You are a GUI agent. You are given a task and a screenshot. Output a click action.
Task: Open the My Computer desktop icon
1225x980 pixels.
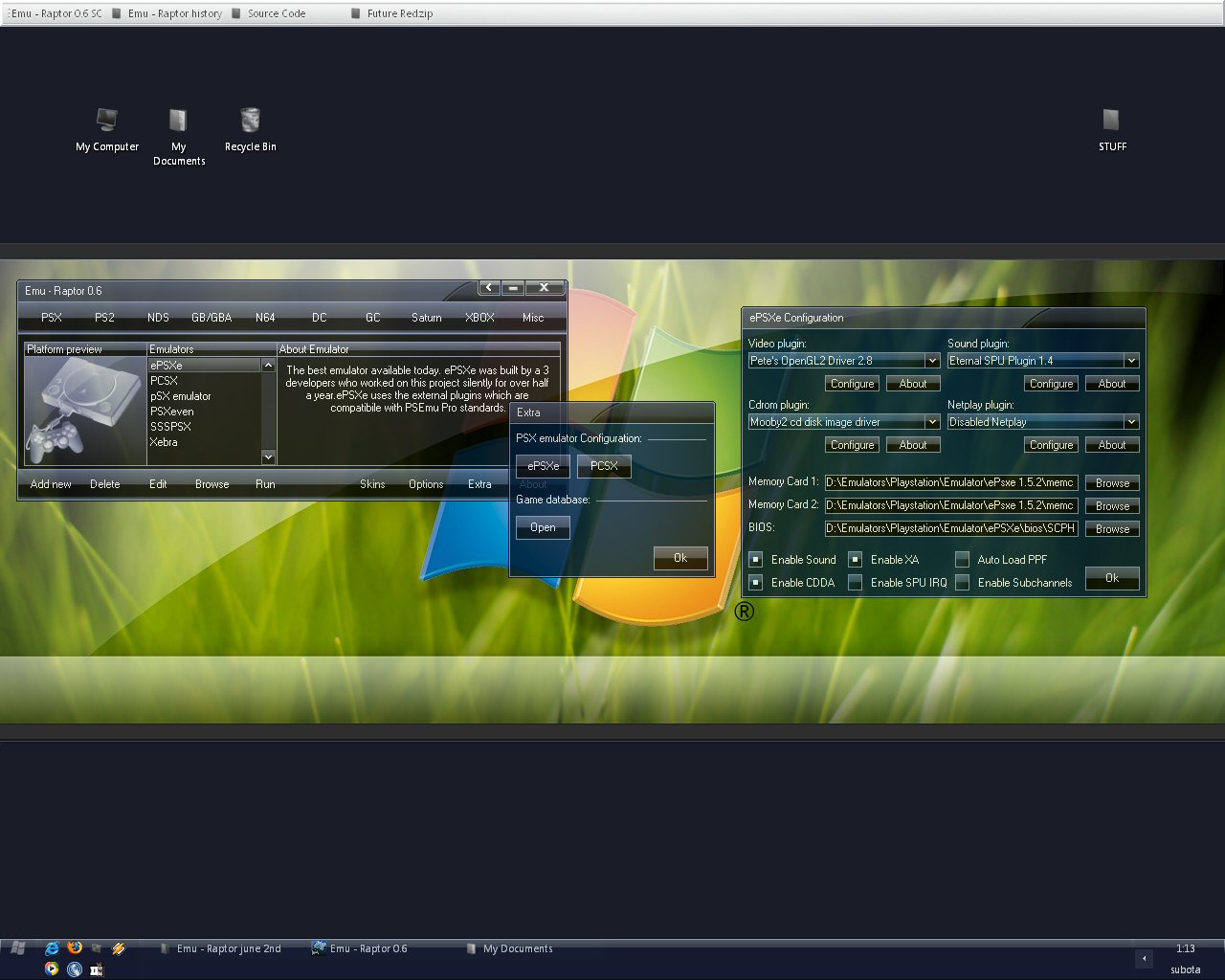[x=107, y=129]
